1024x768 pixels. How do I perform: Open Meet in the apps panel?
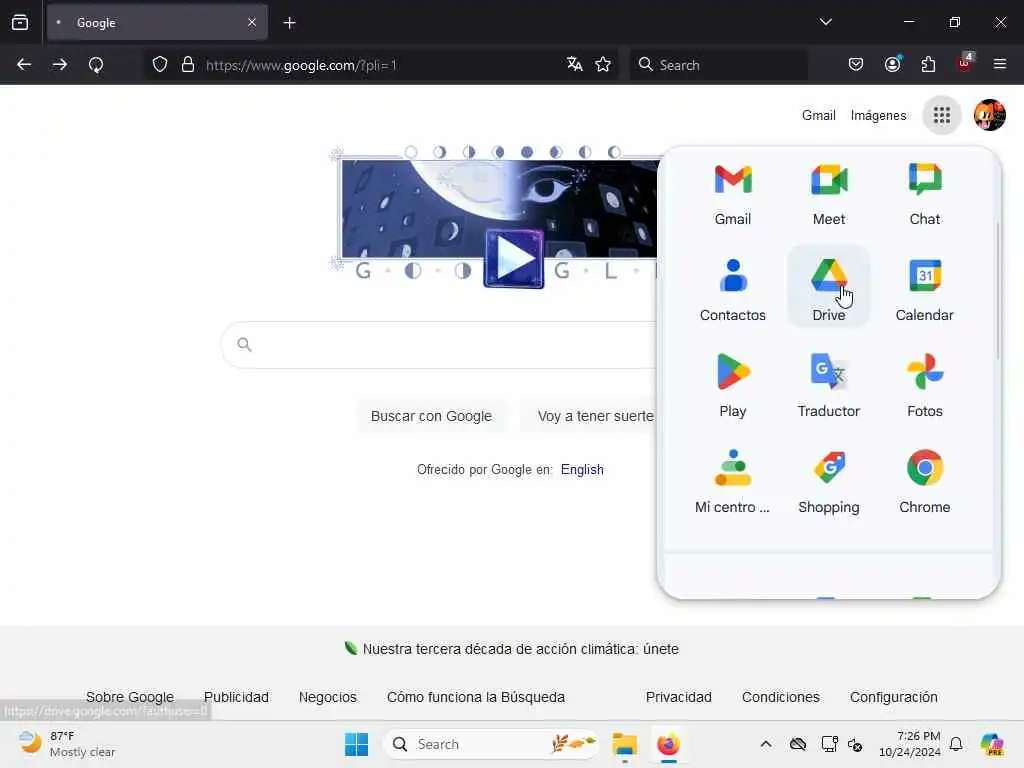tap(829, 195)
